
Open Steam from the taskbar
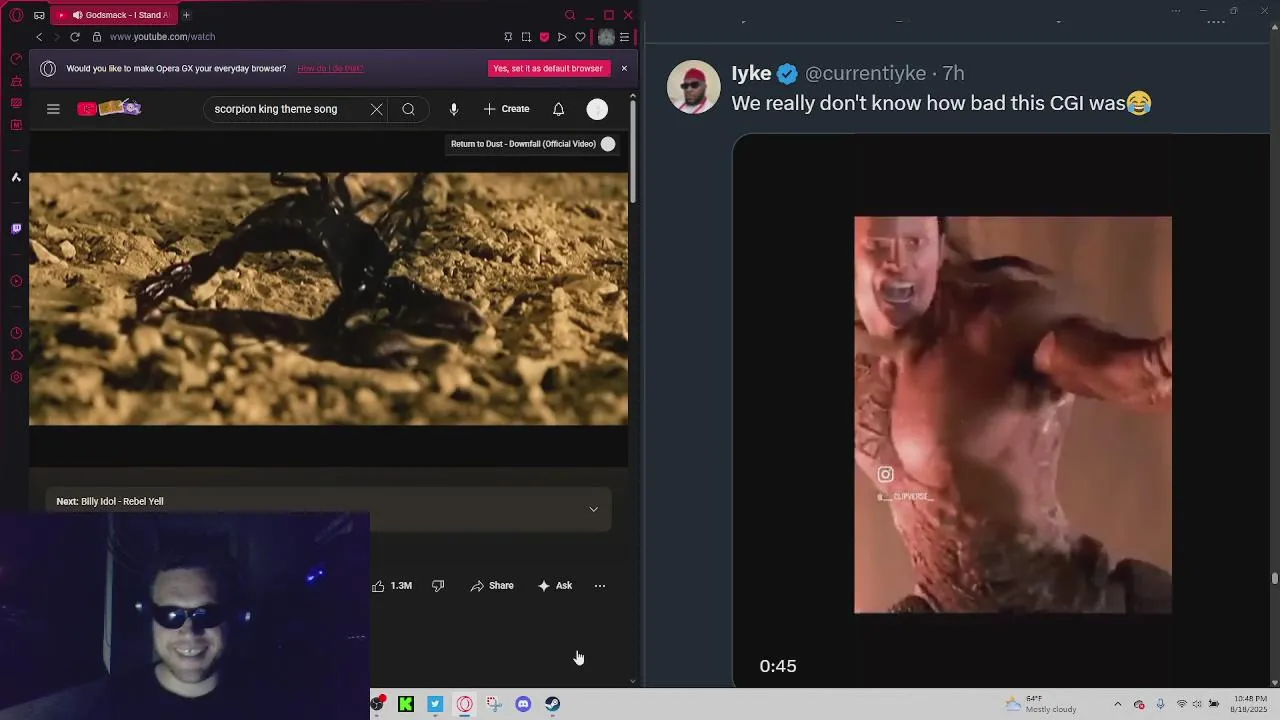click(x=552, y=704)
